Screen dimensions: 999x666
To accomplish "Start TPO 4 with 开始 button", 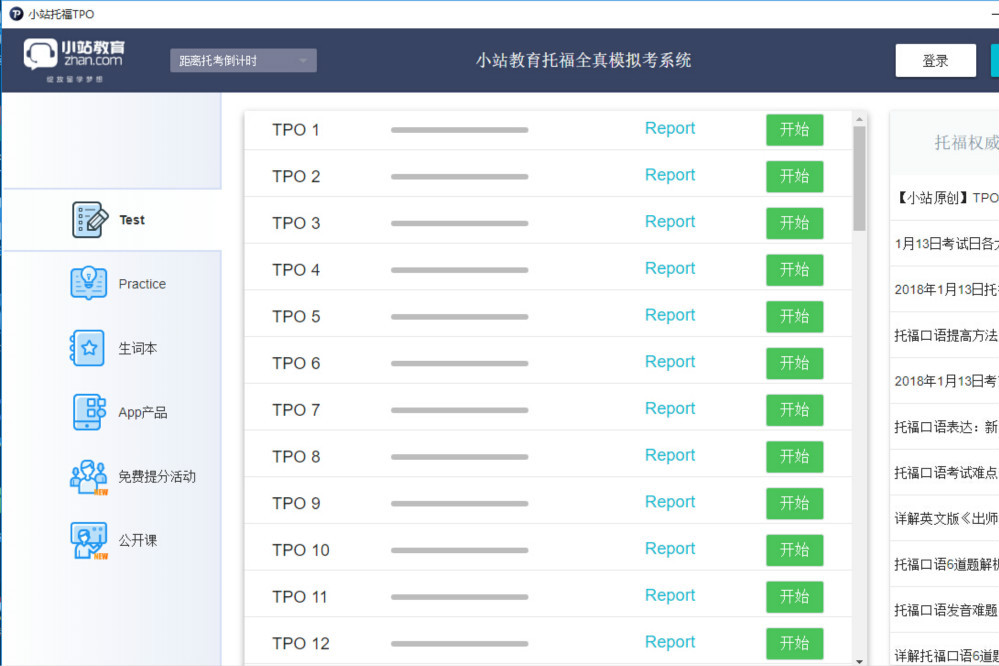I will coord(794,270).
